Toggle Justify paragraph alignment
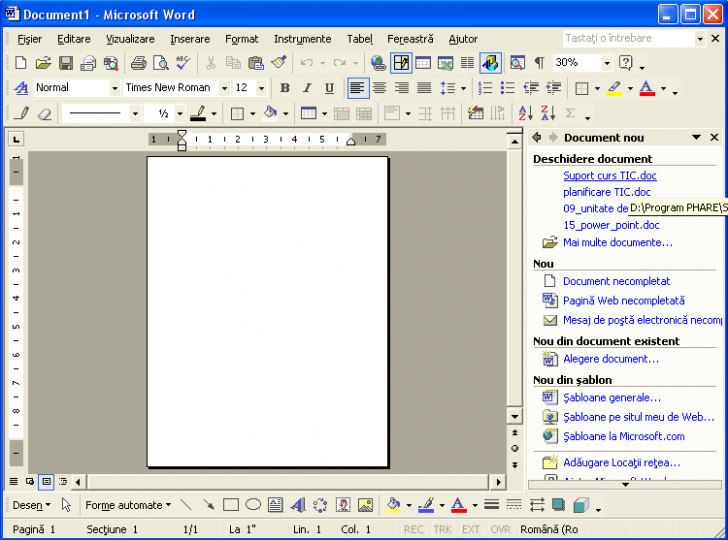Image resolution: width=728 pixels, height=540 pixels. (x=424, y=88)
